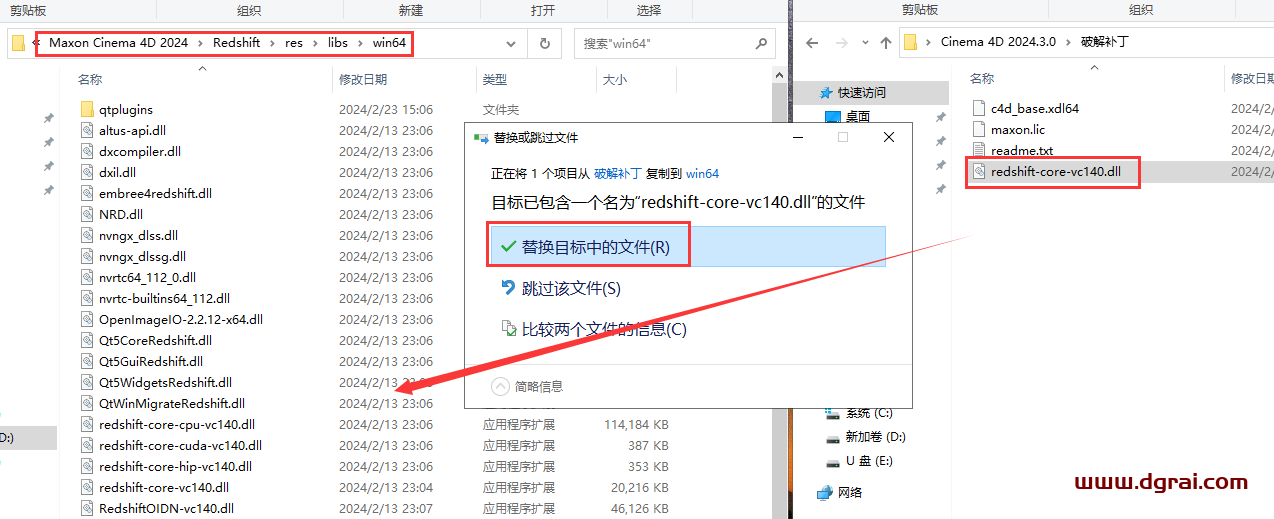The width and height of the screenshot is (1274, 519).
Task: Click the embree4redshift.dll file icon
Action: [86, 193]
